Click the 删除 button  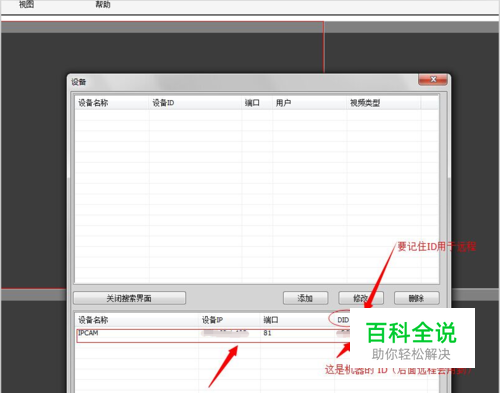417,298
